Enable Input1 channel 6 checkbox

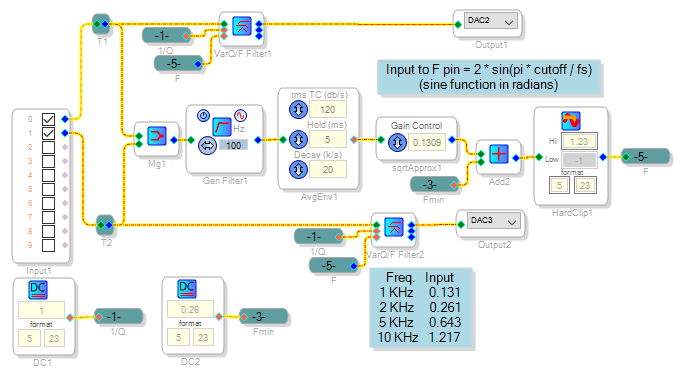[48, 203]
